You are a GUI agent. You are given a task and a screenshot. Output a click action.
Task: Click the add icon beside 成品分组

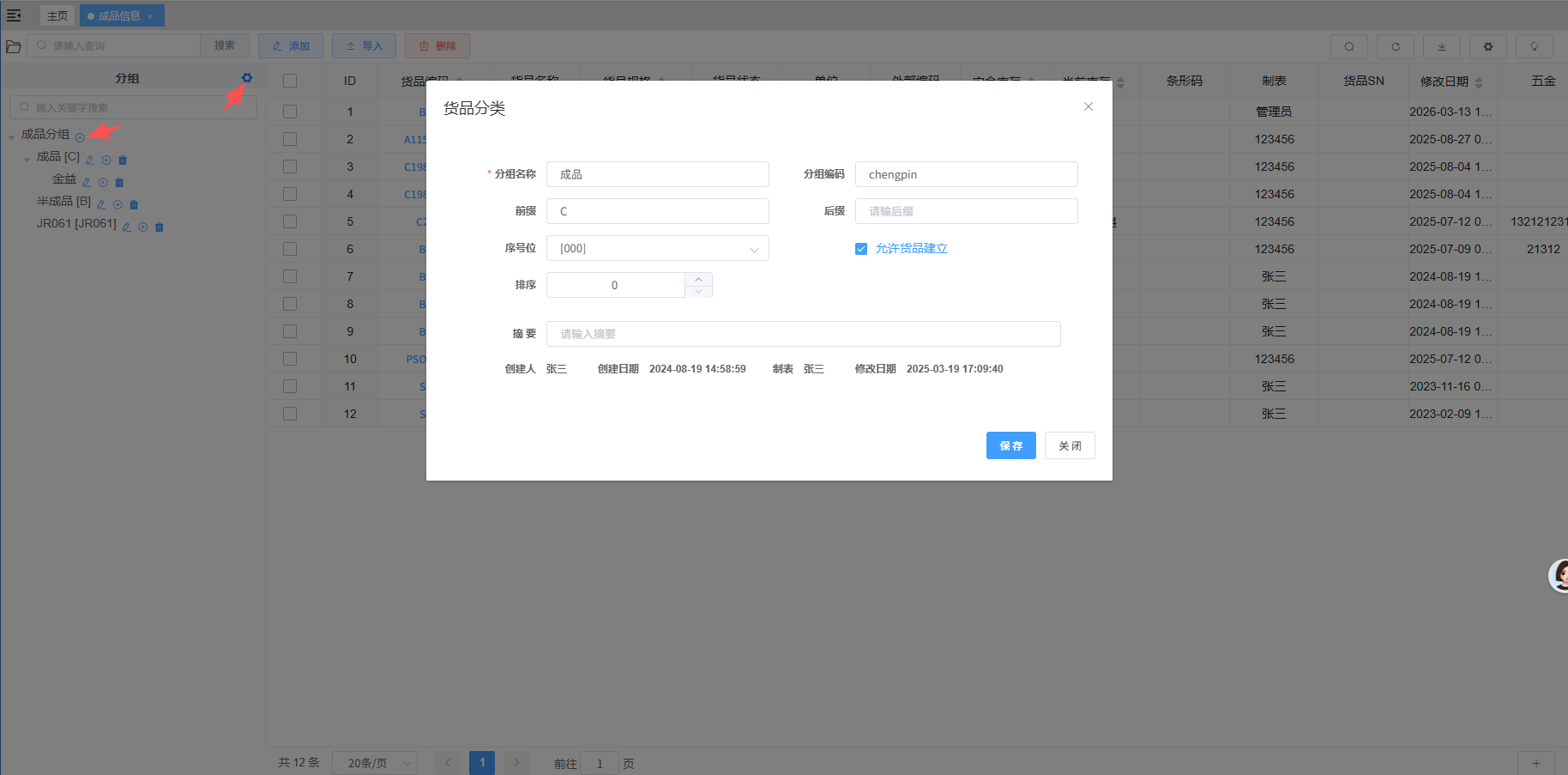[80, 137]
